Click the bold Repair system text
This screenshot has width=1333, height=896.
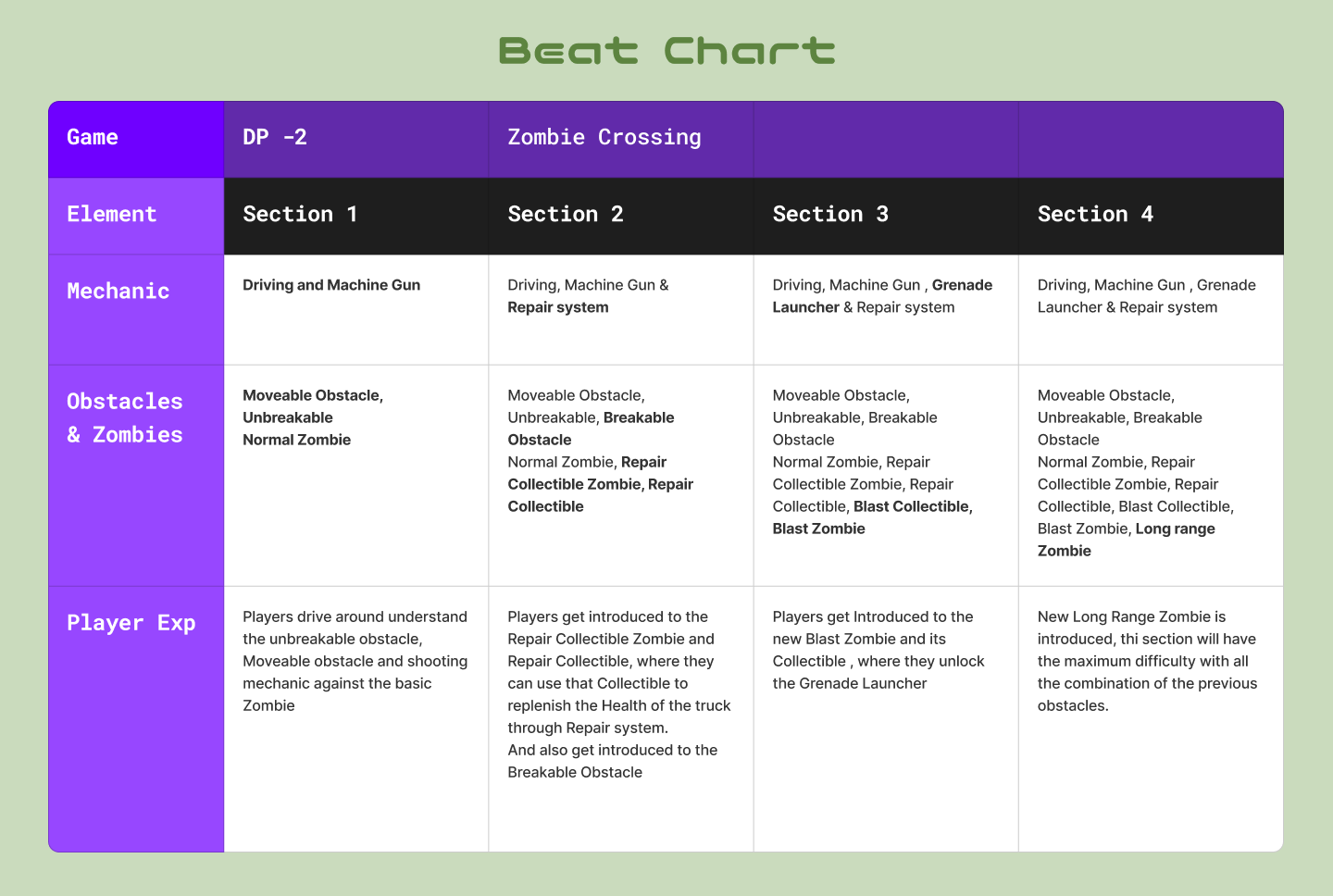coord(558,307)
